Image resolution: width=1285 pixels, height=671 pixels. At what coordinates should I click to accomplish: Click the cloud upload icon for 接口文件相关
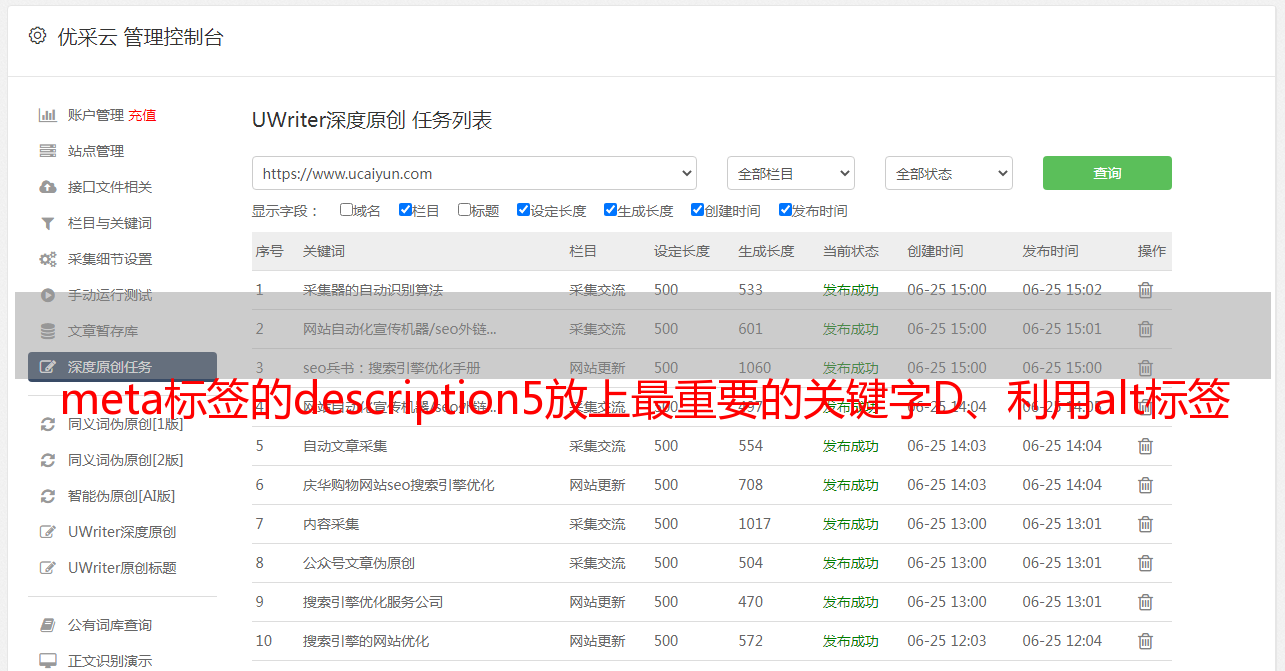[47, 187]
